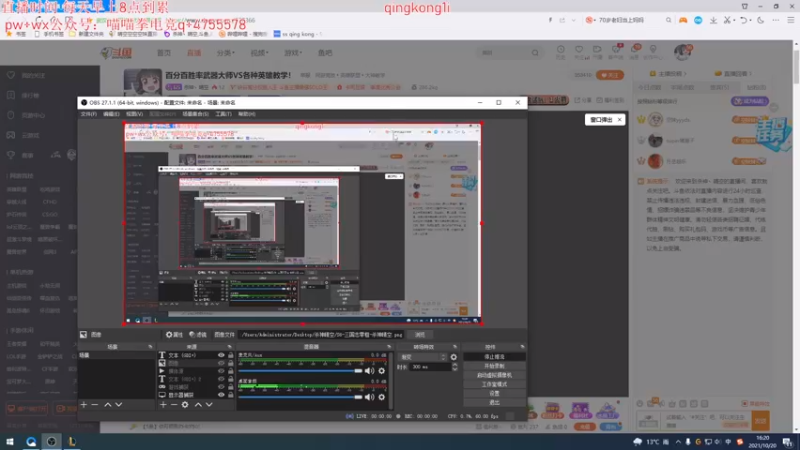
Task: Click OBS icon in Windows taskbar
Action: click(52, 441)
